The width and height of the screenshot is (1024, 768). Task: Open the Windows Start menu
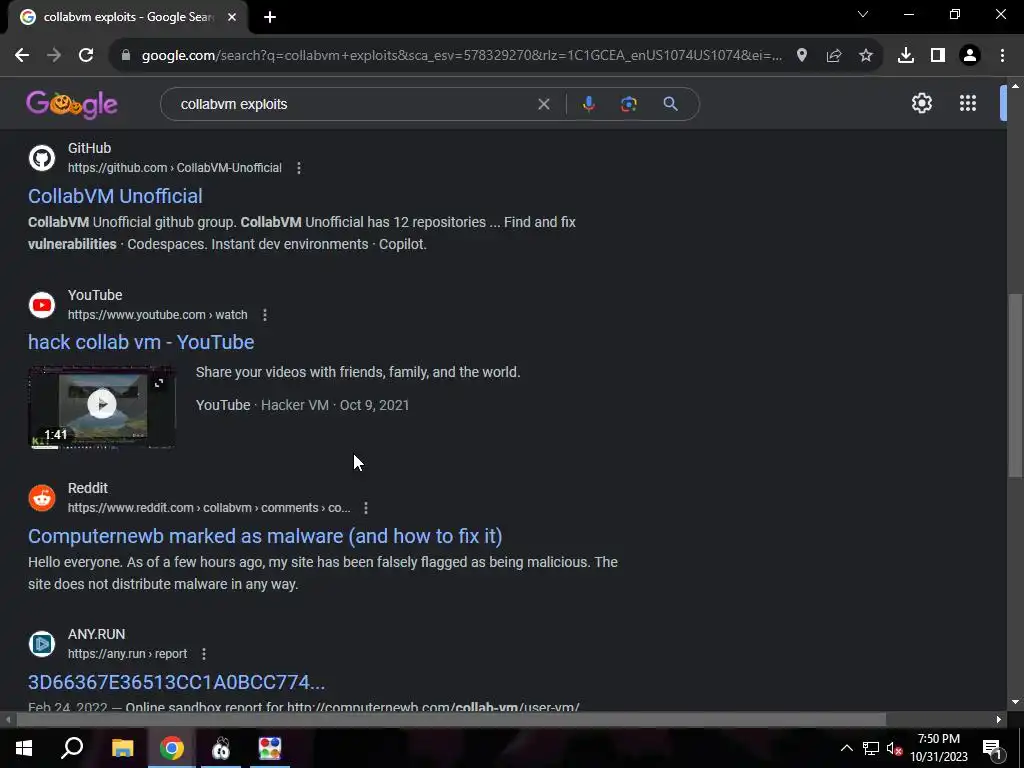pyautogui.click(x=24, y=748)
